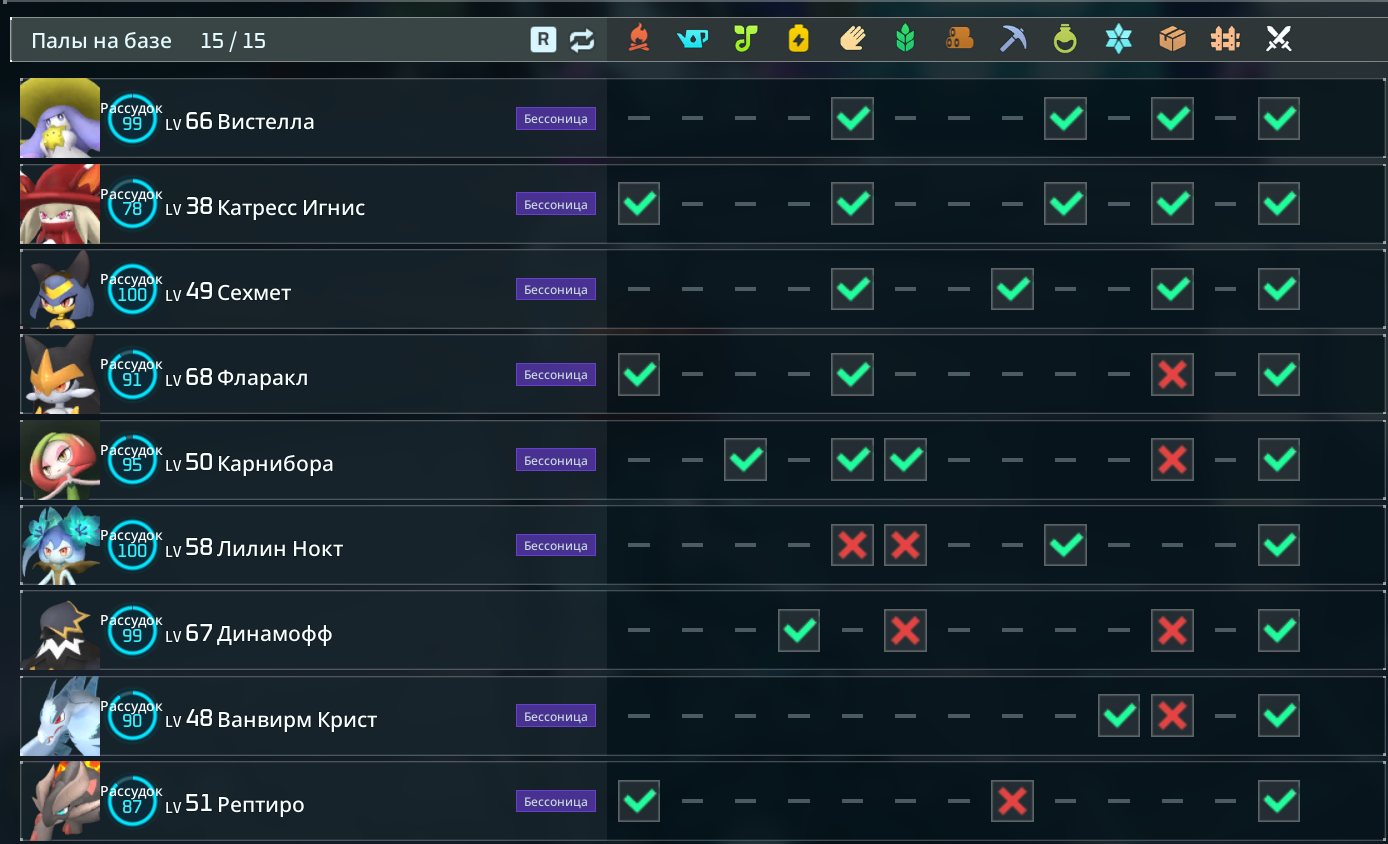Toggle Mining checkbox for Сехмет
This screenshot has height=844, width=1388.
(x=1012, y=289)
